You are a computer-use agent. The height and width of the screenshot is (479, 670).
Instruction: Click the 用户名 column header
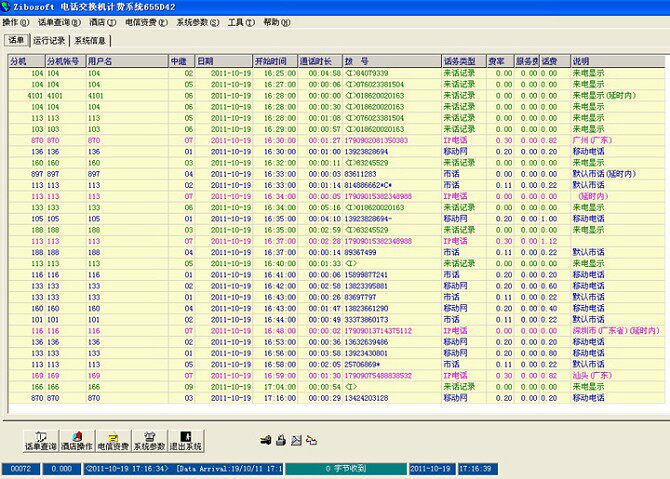127,61
